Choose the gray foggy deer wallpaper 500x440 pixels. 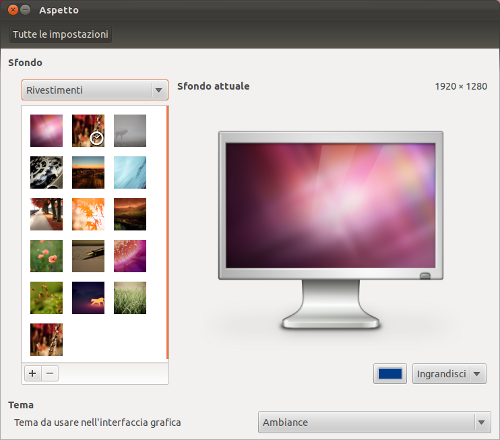[x=130, y=131]
